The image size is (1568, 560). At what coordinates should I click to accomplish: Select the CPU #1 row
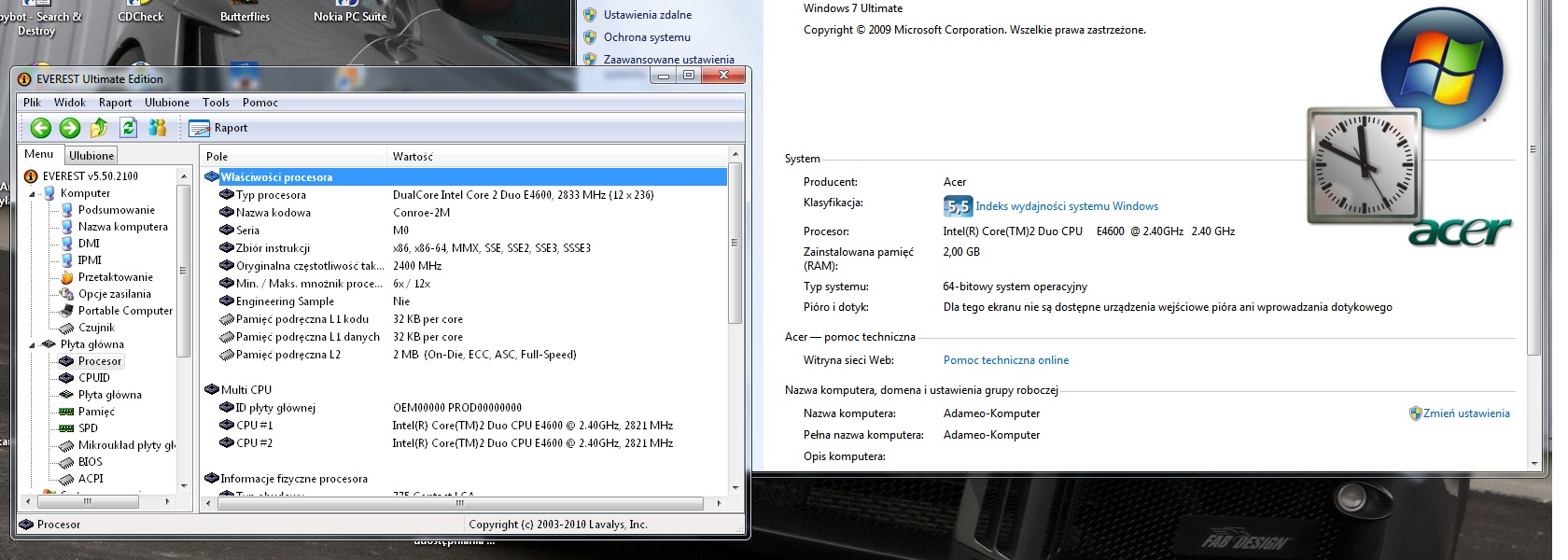[x=465, y=426]
